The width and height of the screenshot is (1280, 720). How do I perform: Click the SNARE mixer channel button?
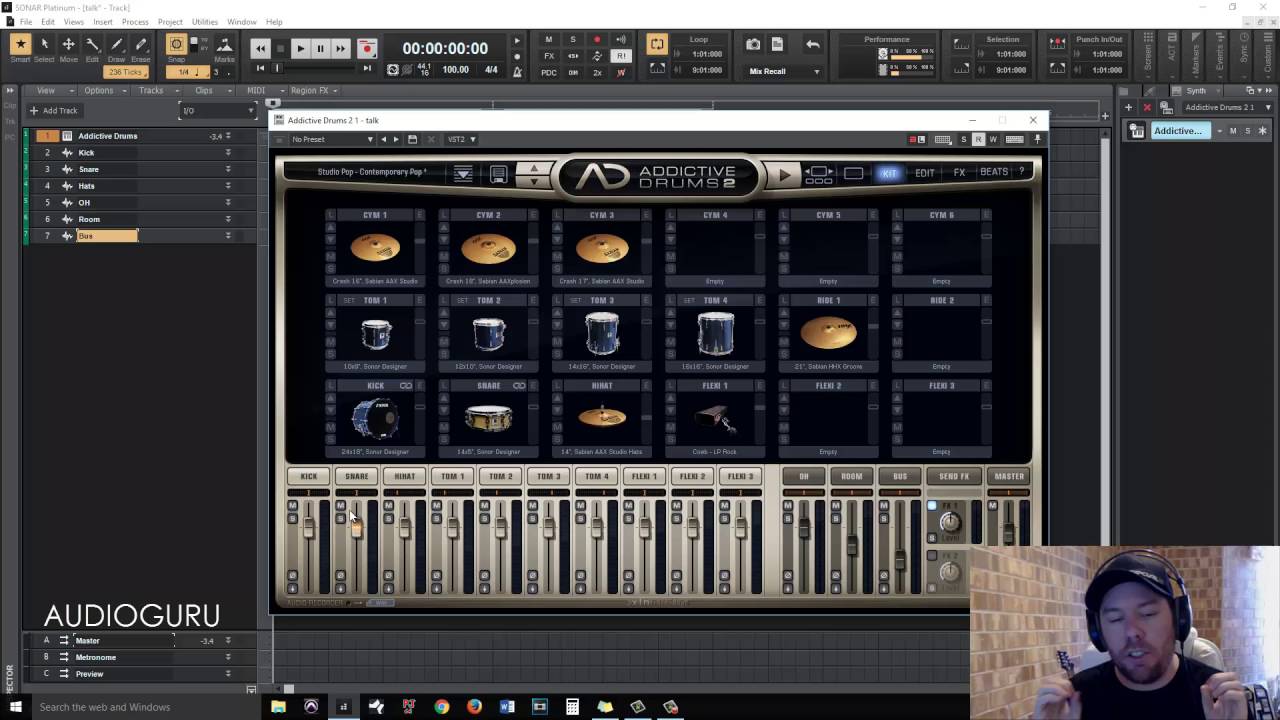point(357,476)
